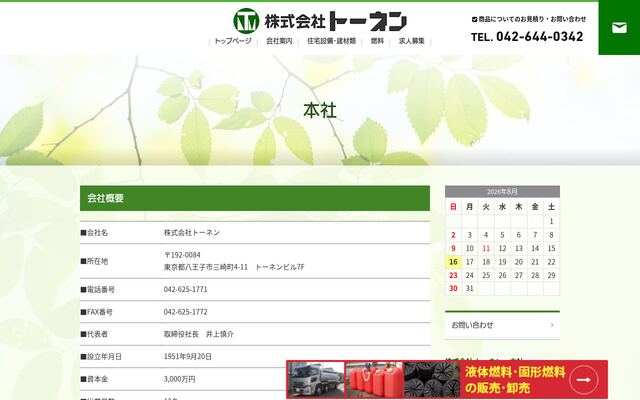The width and height of the screenshot is (640, 400).
Task: Select calendar date 9
Action: [453, 249]
